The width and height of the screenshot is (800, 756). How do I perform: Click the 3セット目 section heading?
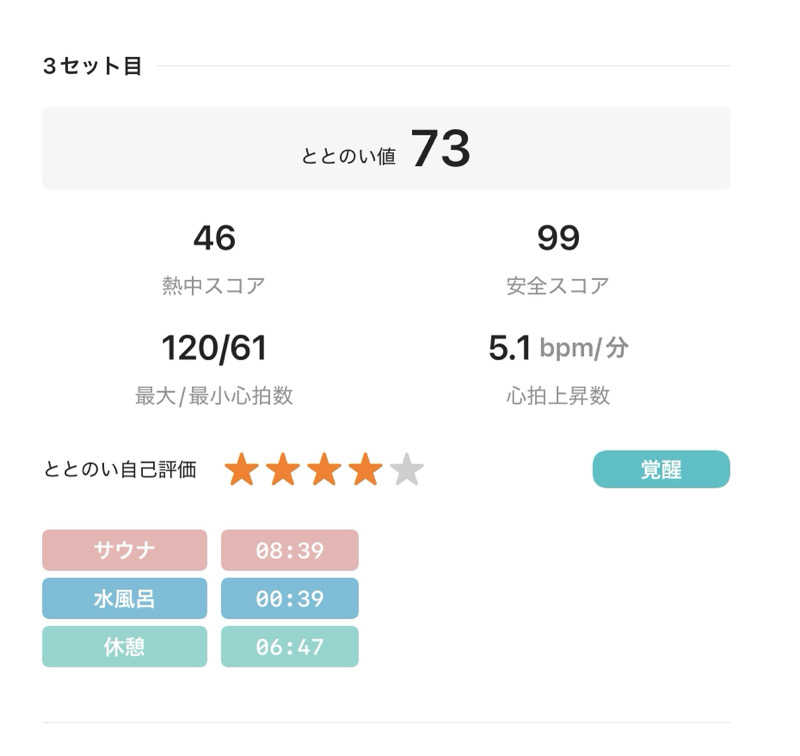pos(93,67)
